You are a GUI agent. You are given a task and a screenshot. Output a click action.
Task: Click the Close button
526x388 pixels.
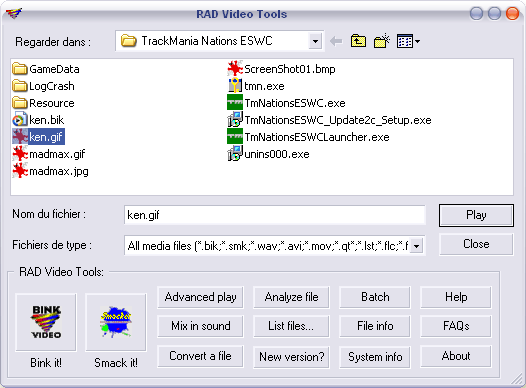tap(476, 244)
